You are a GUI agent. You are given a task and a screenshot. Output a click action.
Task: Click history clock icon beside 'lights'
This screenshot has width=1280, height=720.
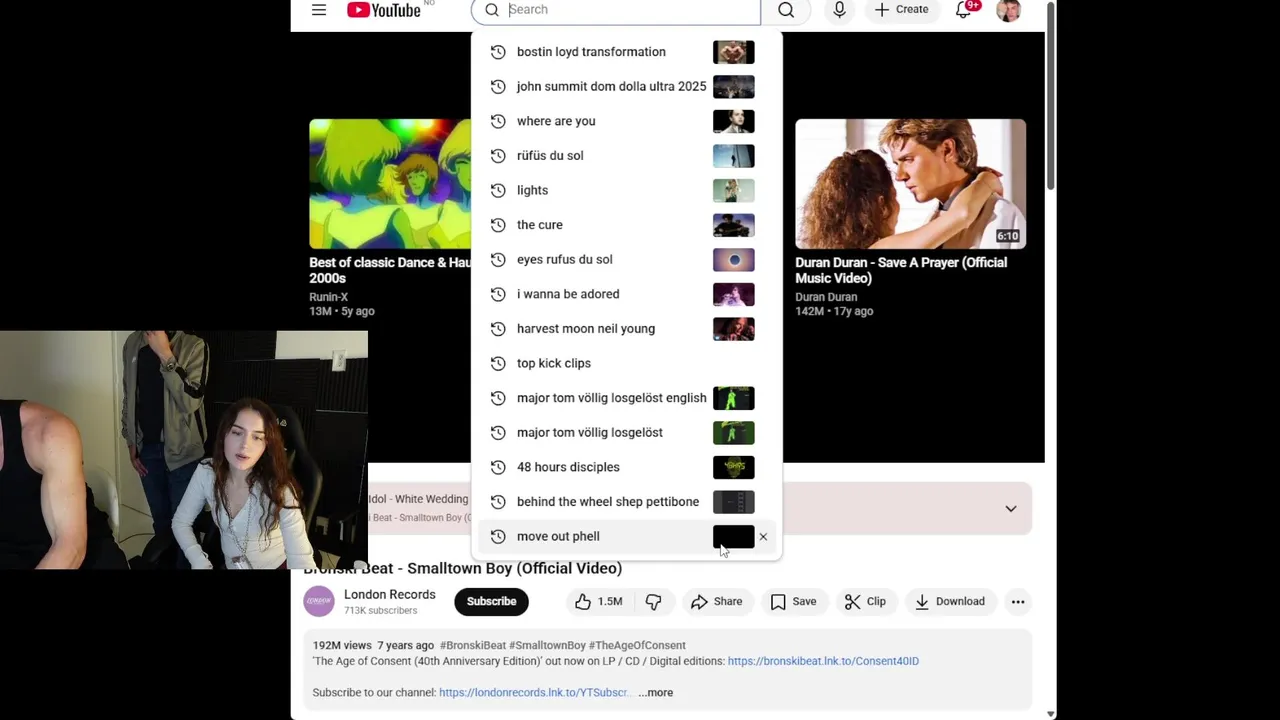point(498,190)
